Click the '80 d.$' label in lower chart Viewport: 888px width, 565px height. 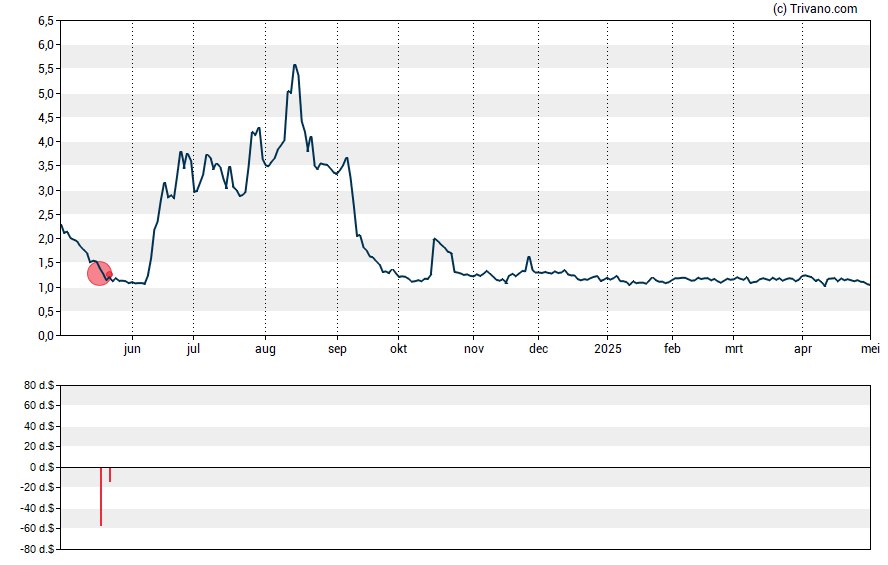pos(39,385)
